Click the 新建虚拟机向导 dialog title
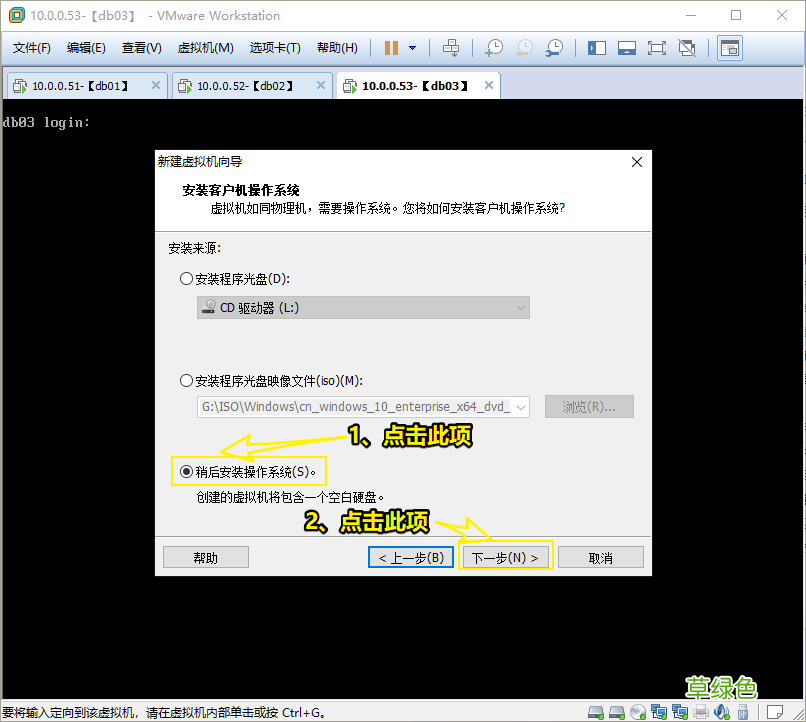The image size is (806, 722). [x=200, y=162]
